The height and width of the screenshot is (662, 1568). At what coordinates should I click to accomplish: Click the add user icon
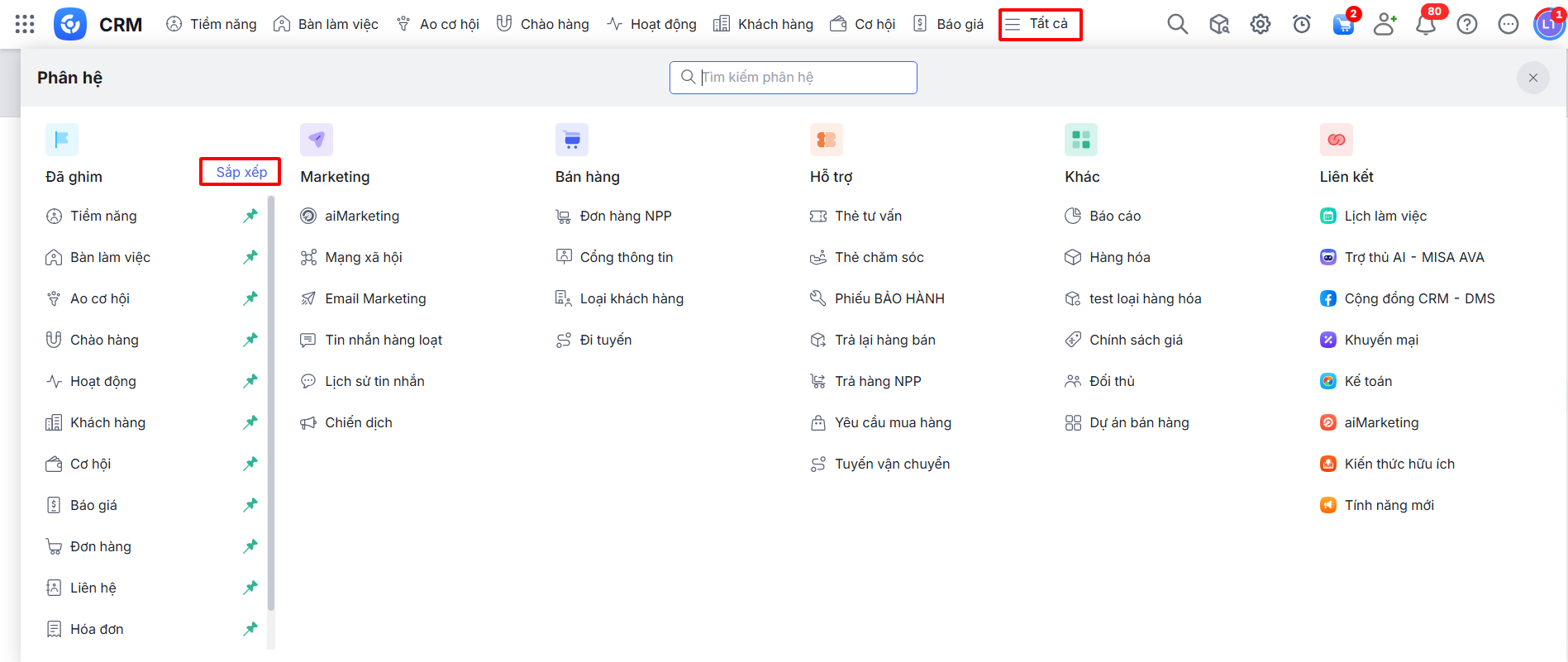pyautogui.click(x=1384, y=24)
